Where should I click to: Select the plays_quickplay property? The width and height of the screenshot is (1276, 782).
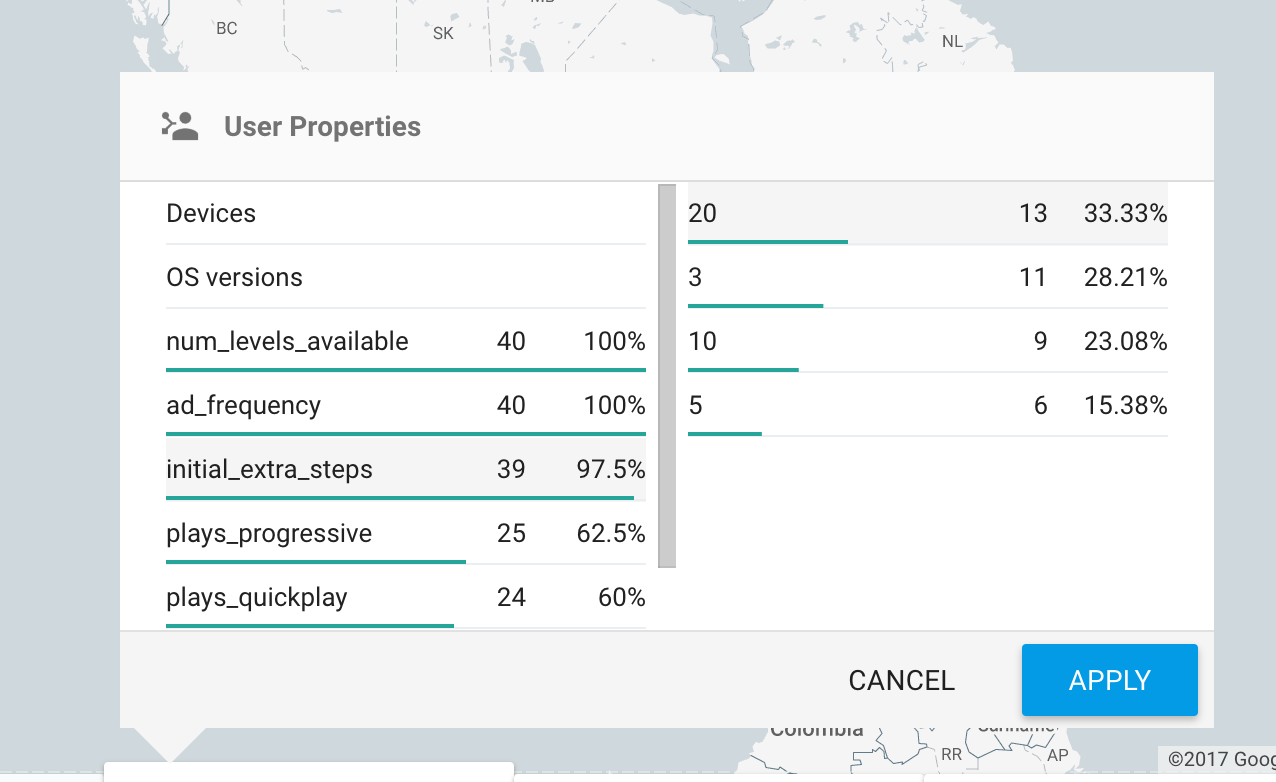256,597
